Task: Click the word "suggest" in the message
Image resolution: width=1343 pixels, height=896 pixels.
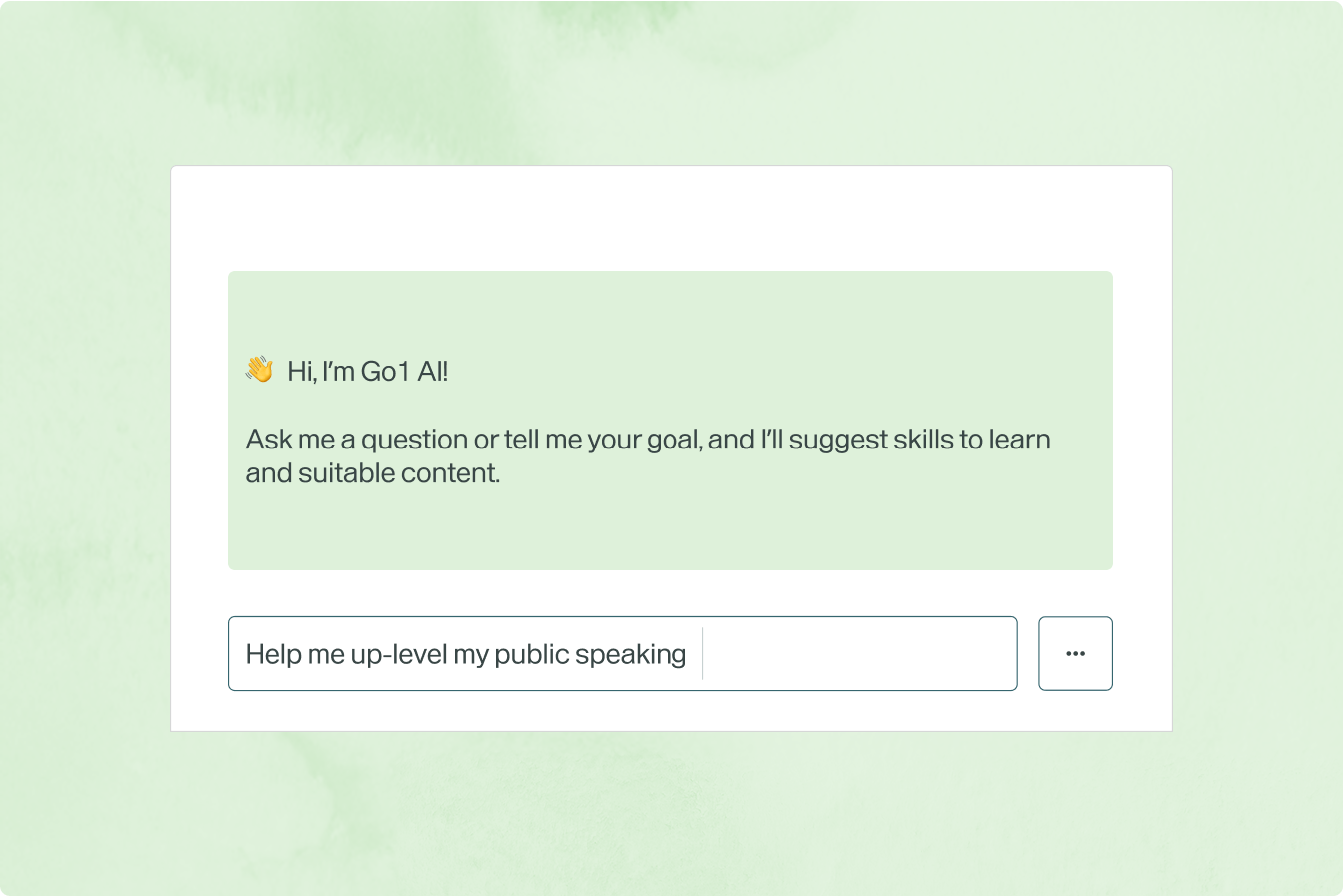Action: pyautogui.click(x=835, y=440)
